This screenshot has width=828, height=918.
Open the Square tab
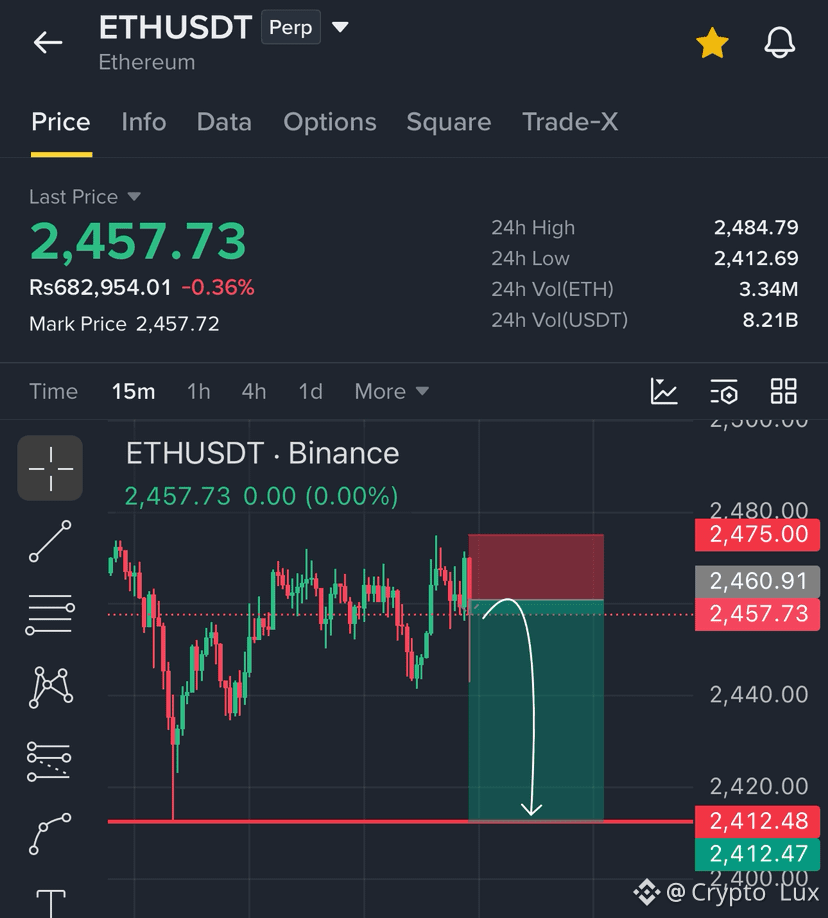pos(449,122)
